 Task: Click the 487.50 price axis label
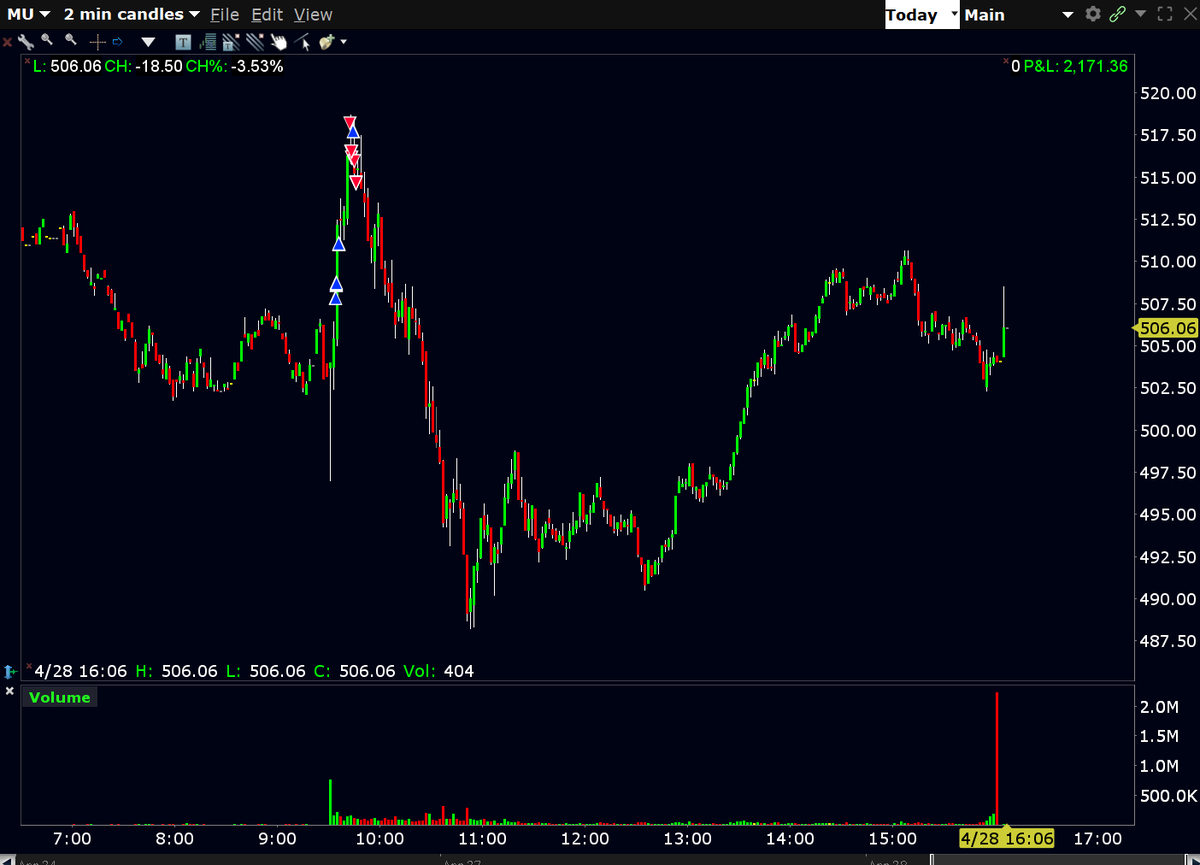click(x=1168, y=641)
